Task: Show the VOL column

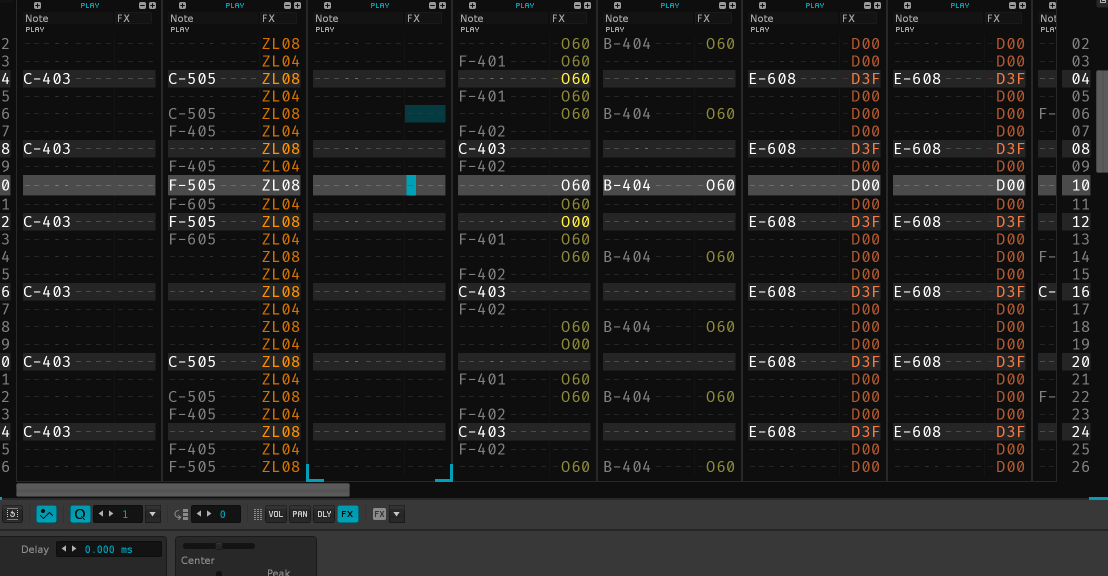Action: [x=276, y=514]
